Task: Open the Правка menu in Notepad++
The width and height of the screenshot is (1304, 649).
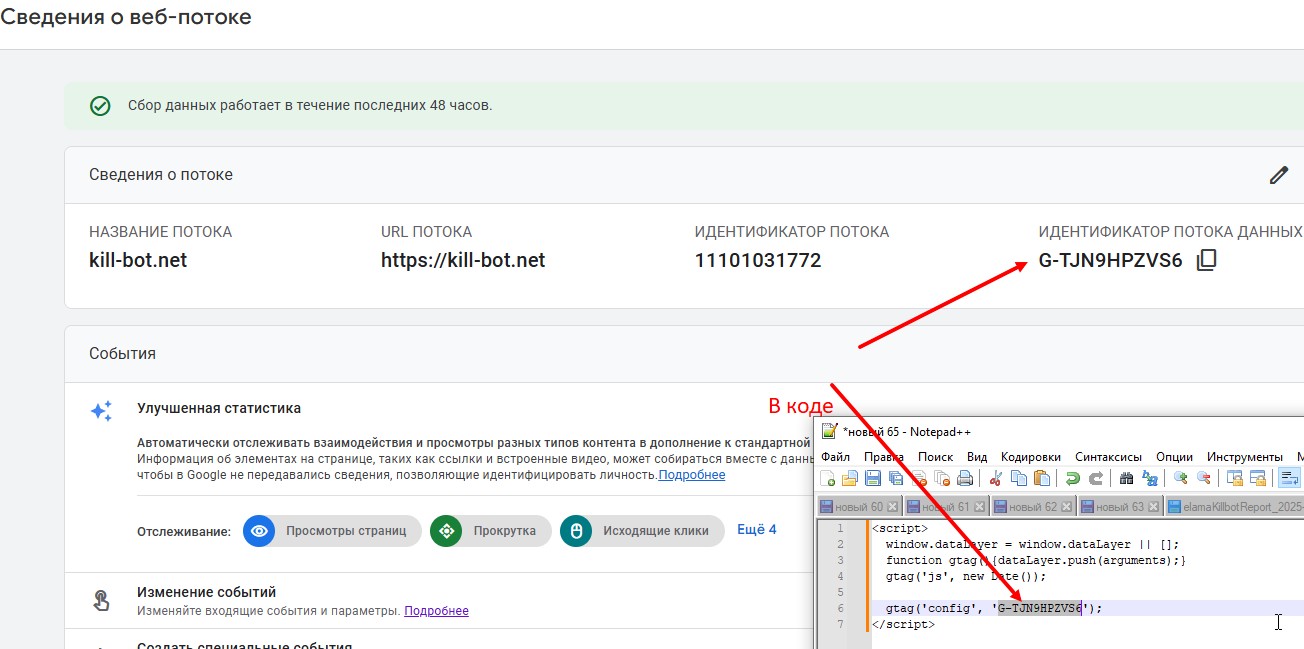Action: click(884, 456)
